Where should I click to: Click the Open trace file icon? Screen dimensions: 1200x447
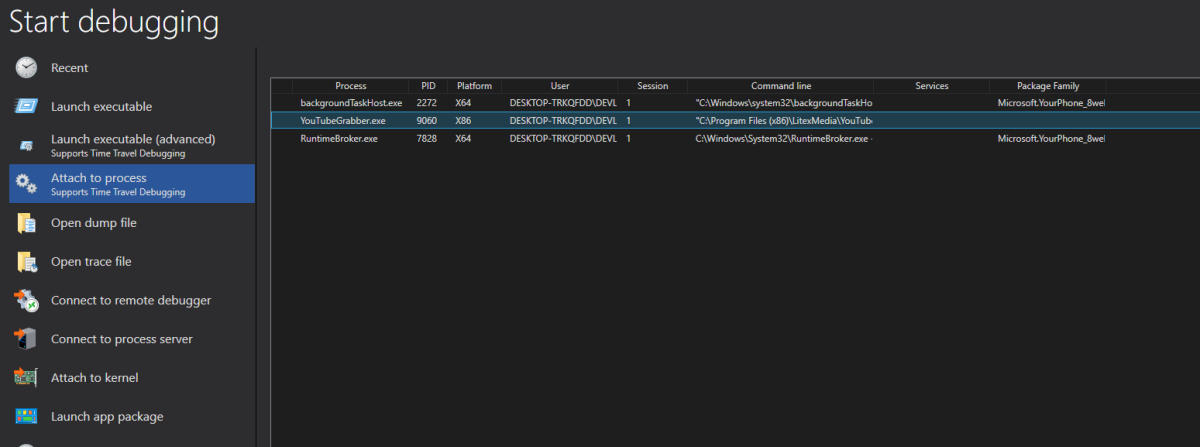tap(26, 262)
